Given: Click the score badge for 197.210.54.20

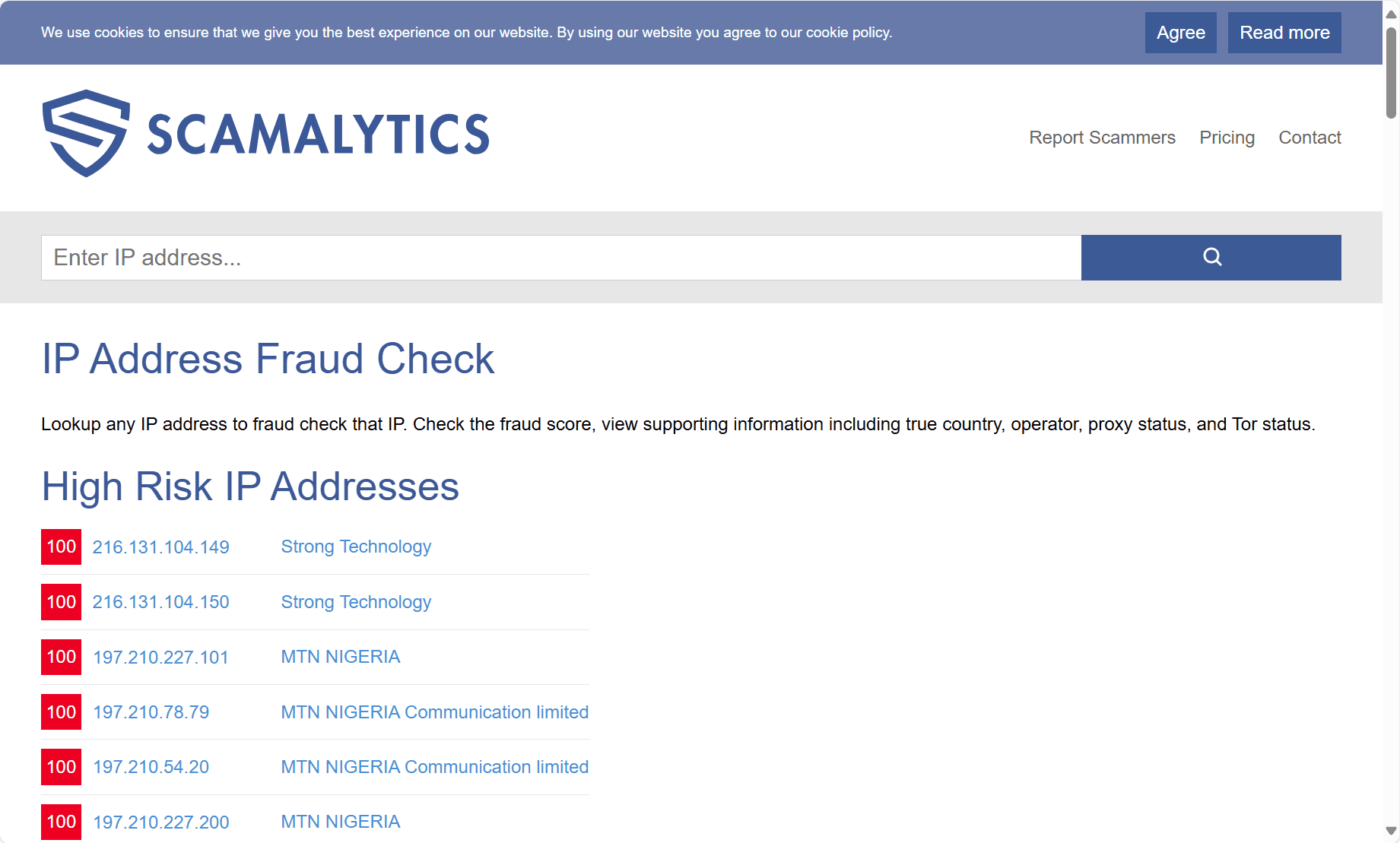Looking at the screenshot, I should pyautogui.click(x=61, y=767).
